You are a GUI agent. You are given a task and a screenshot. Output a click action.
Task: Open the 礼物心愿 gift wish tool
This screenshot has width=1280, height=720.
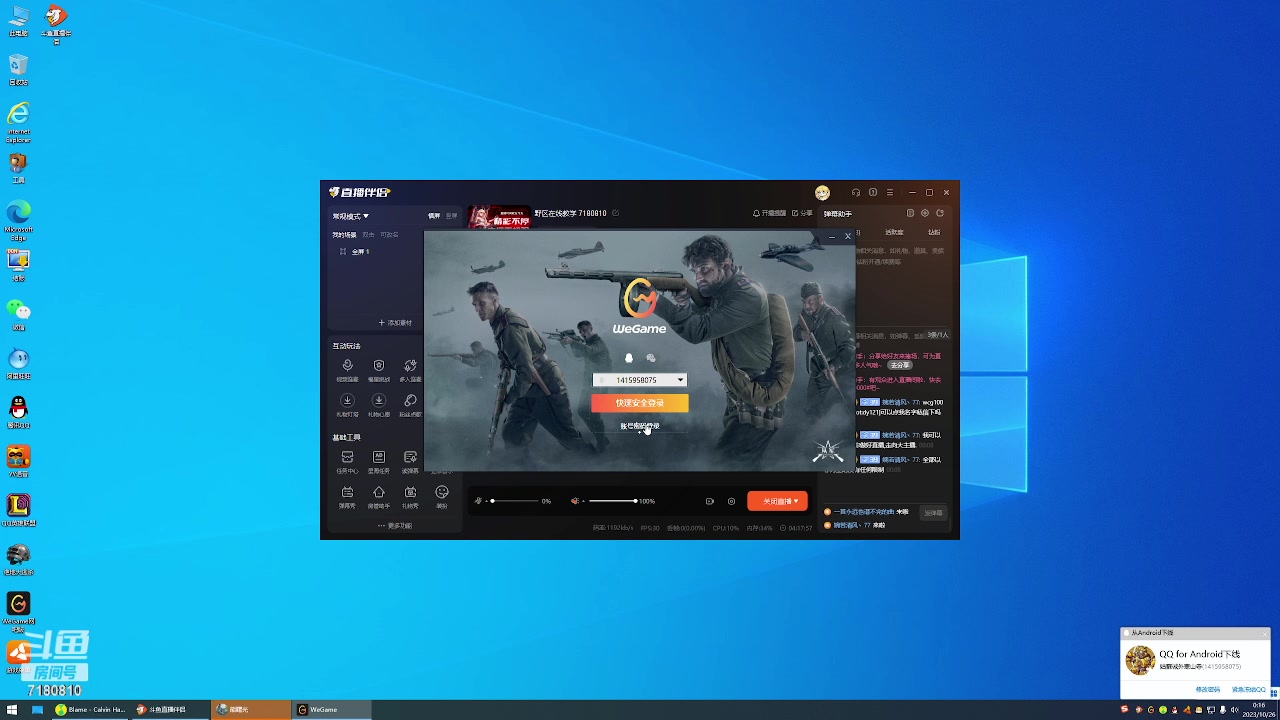pyautogui.click(x=379, y=405)
